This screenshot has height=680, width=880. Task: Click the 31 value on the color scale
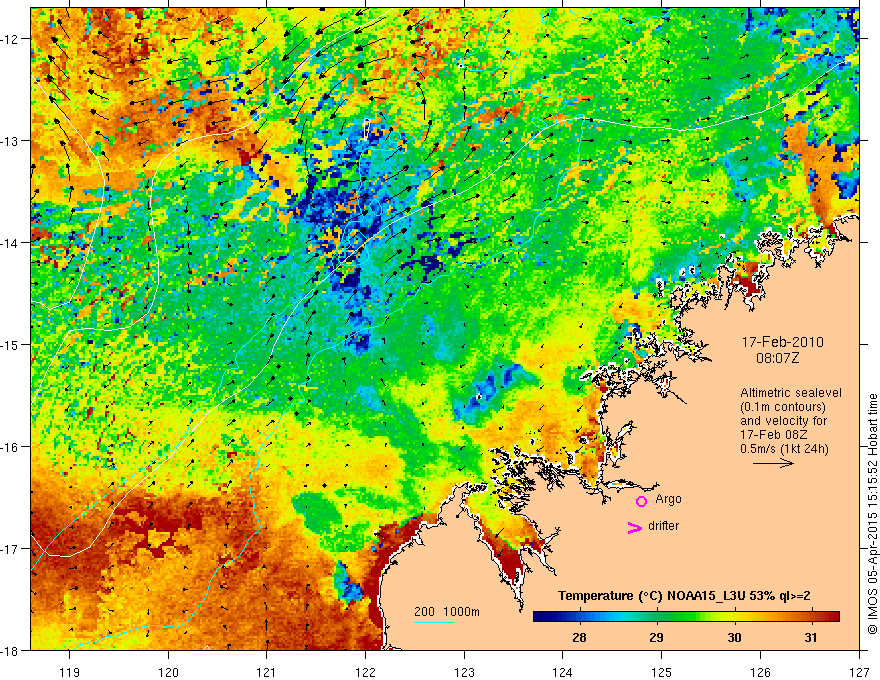(810, 637)
